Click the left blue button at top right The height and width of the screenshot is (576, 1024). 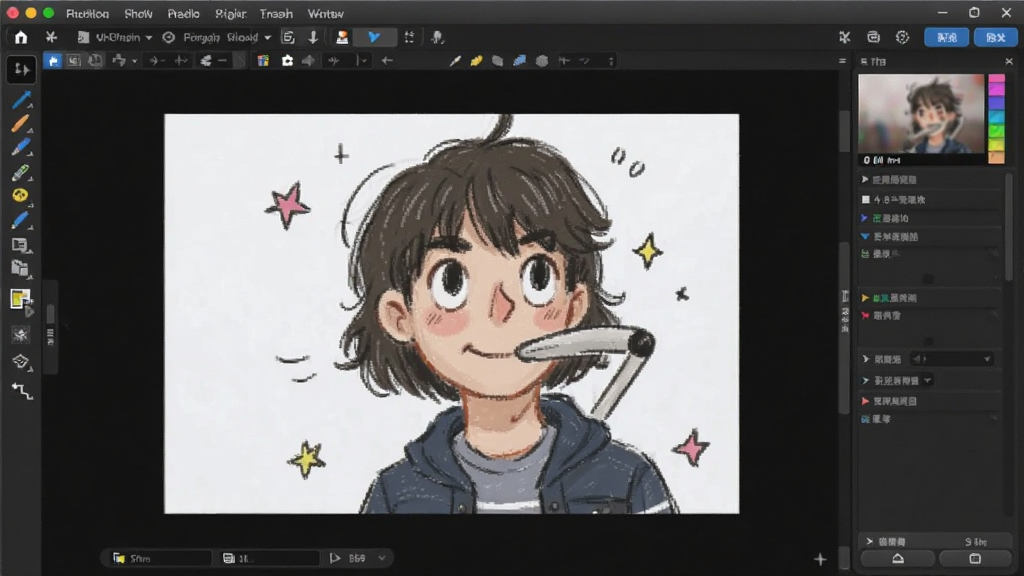[x=946, y=37]
